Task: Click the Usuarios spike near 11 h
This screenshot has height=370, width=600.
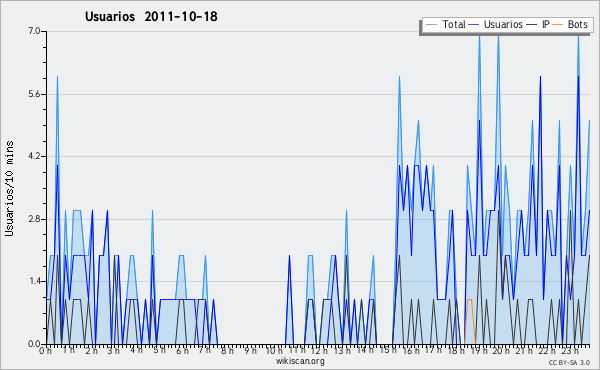Action: [x=289, y=299]
